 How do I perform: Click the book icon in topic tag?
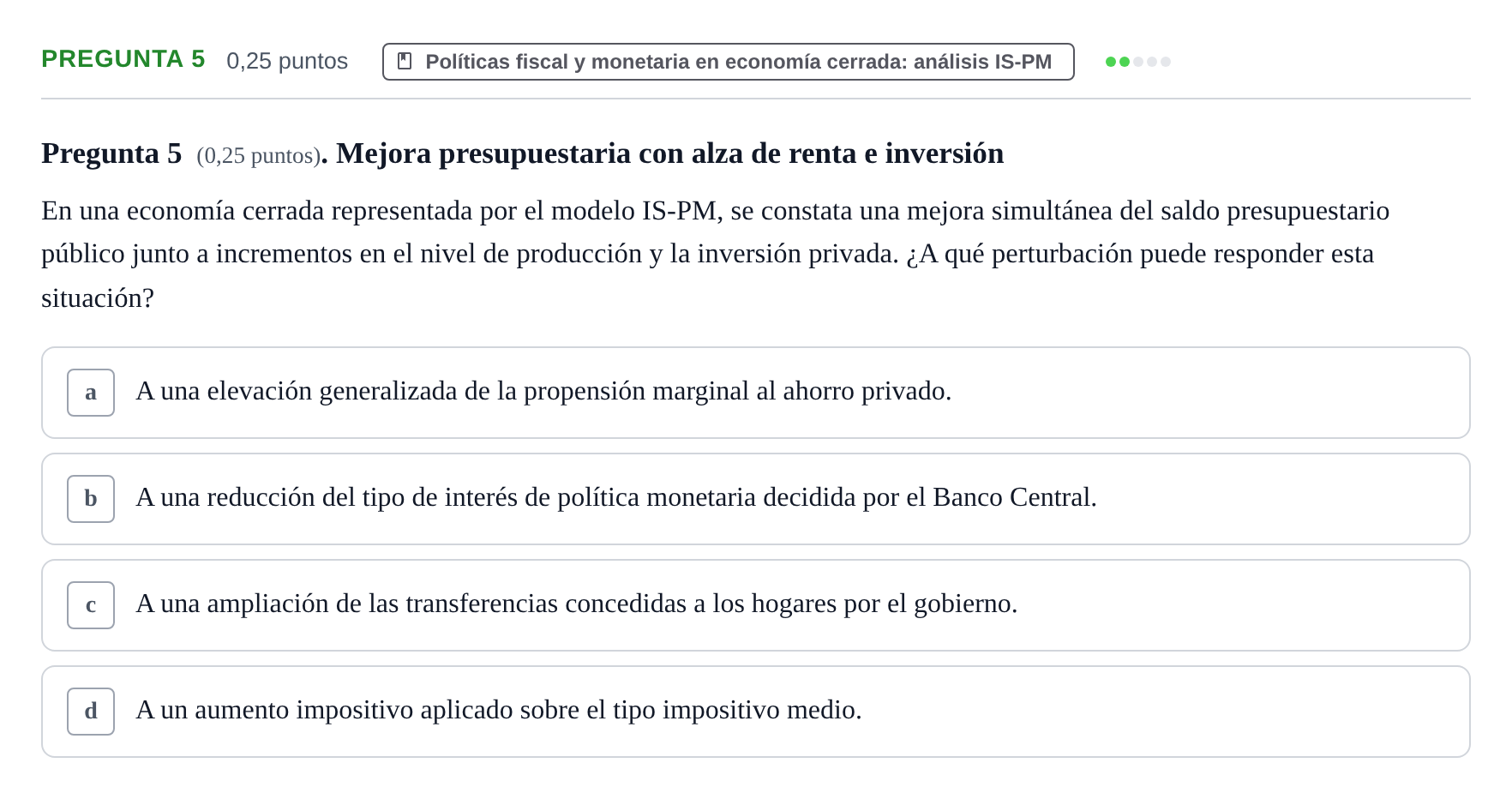pos(405,61)
